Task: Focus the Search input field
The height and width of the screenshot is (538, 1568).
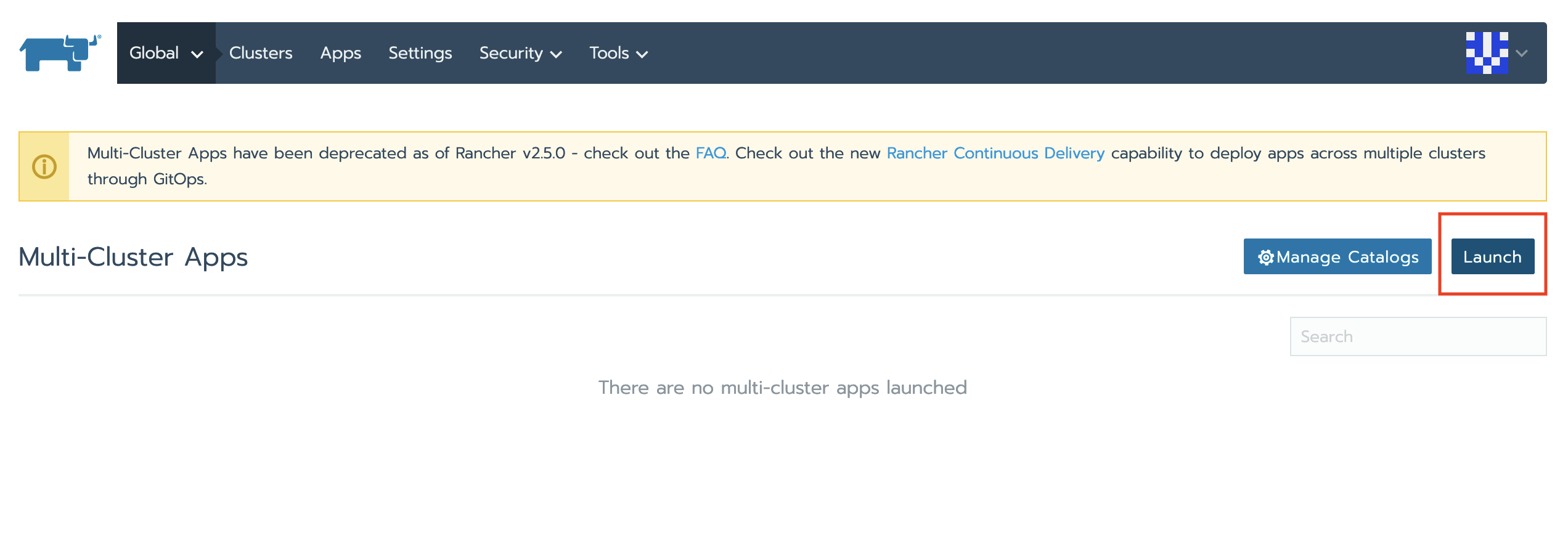Action: 1418,336
